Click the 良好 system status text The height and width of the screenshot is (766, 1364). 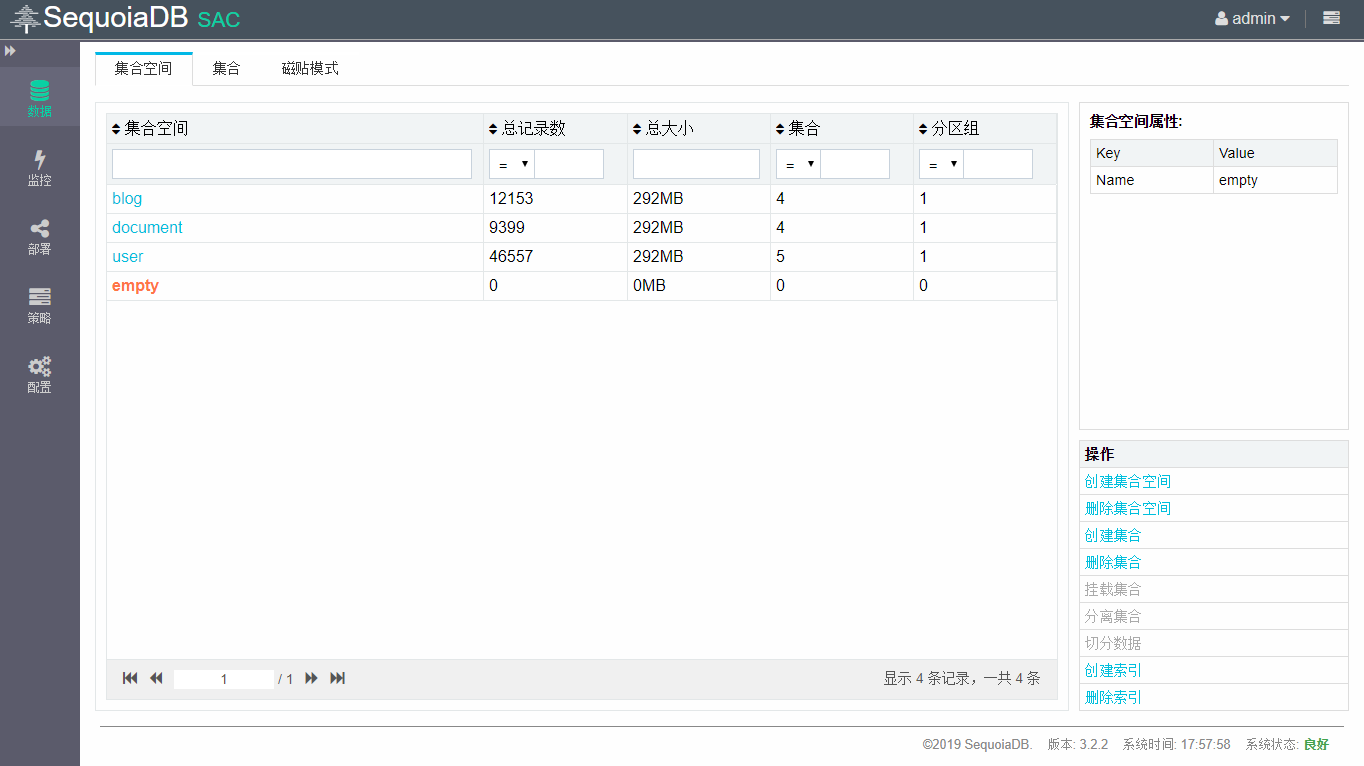point(1317,745)
